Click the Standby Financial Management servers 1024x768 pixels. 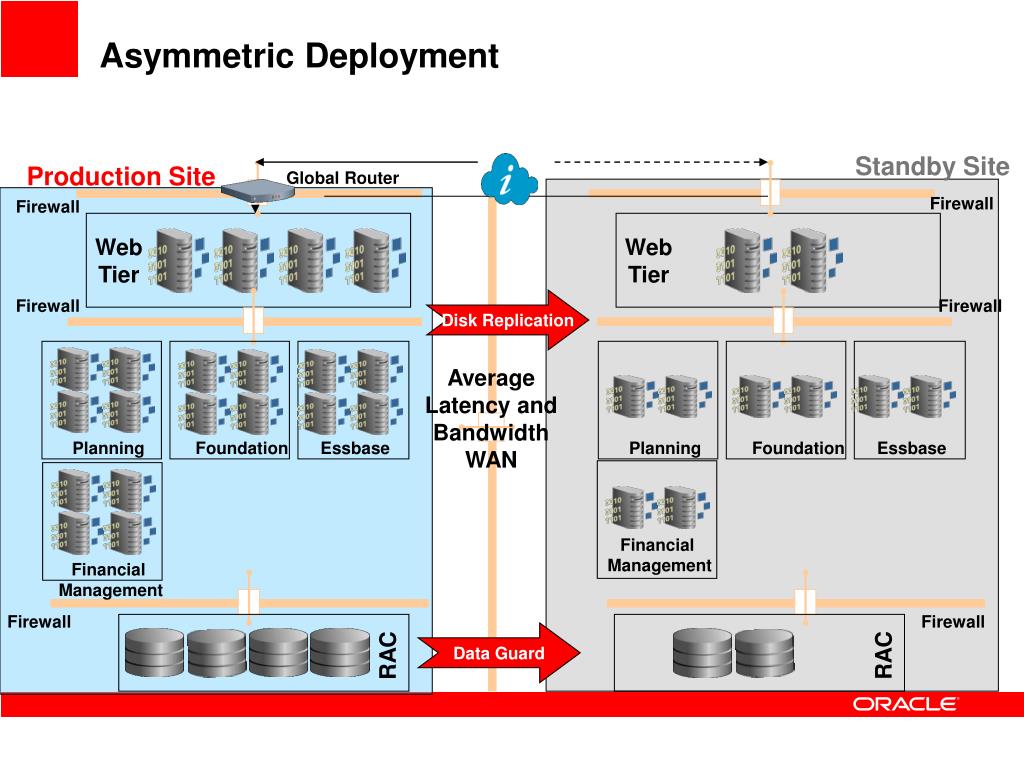[x=658, y=507]
